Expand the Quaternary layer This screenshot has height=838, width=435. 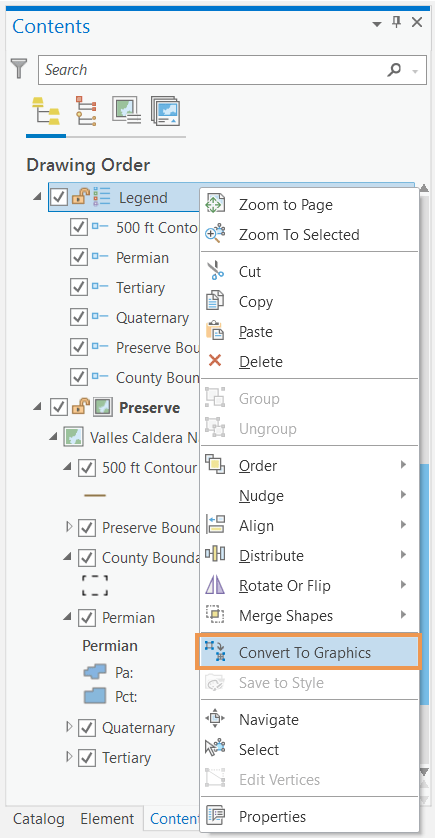coord(68,727)
